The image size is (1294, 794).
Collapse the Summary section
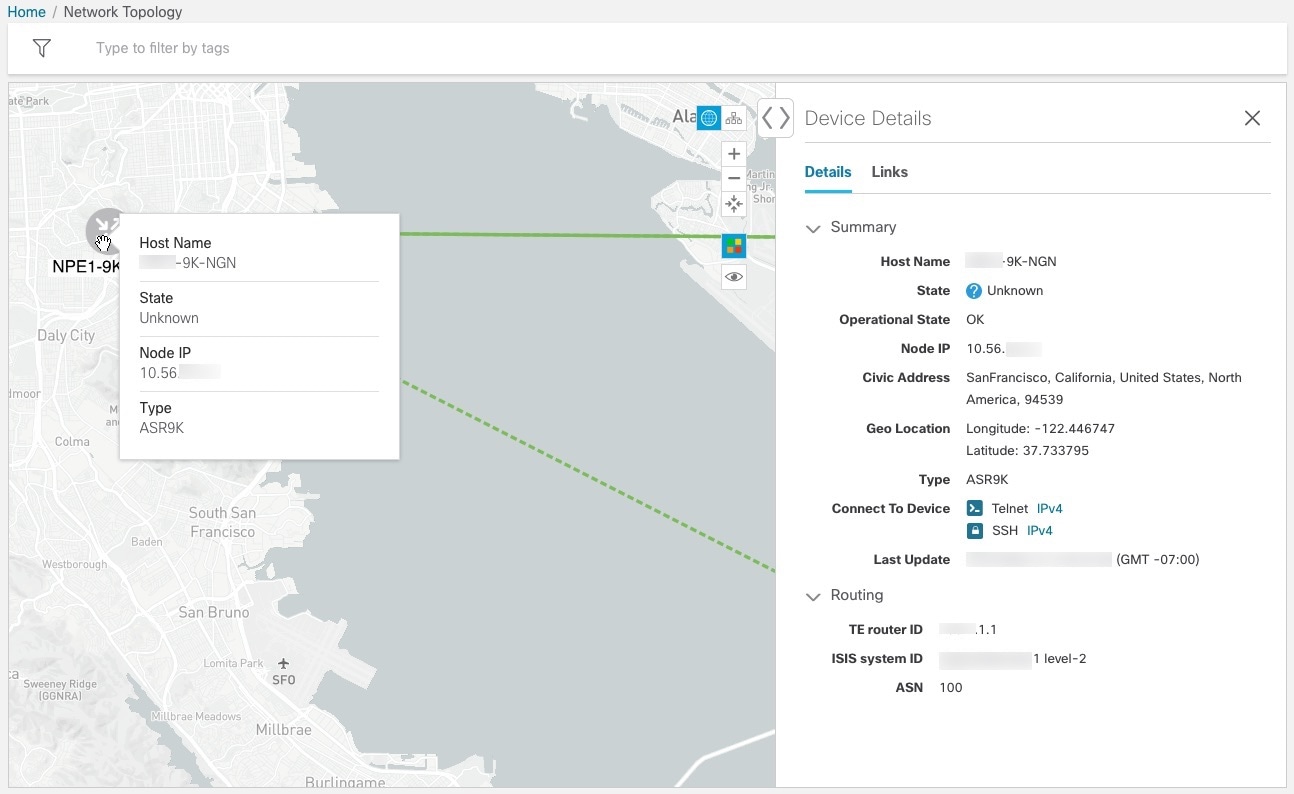click(x=813, y=228)
